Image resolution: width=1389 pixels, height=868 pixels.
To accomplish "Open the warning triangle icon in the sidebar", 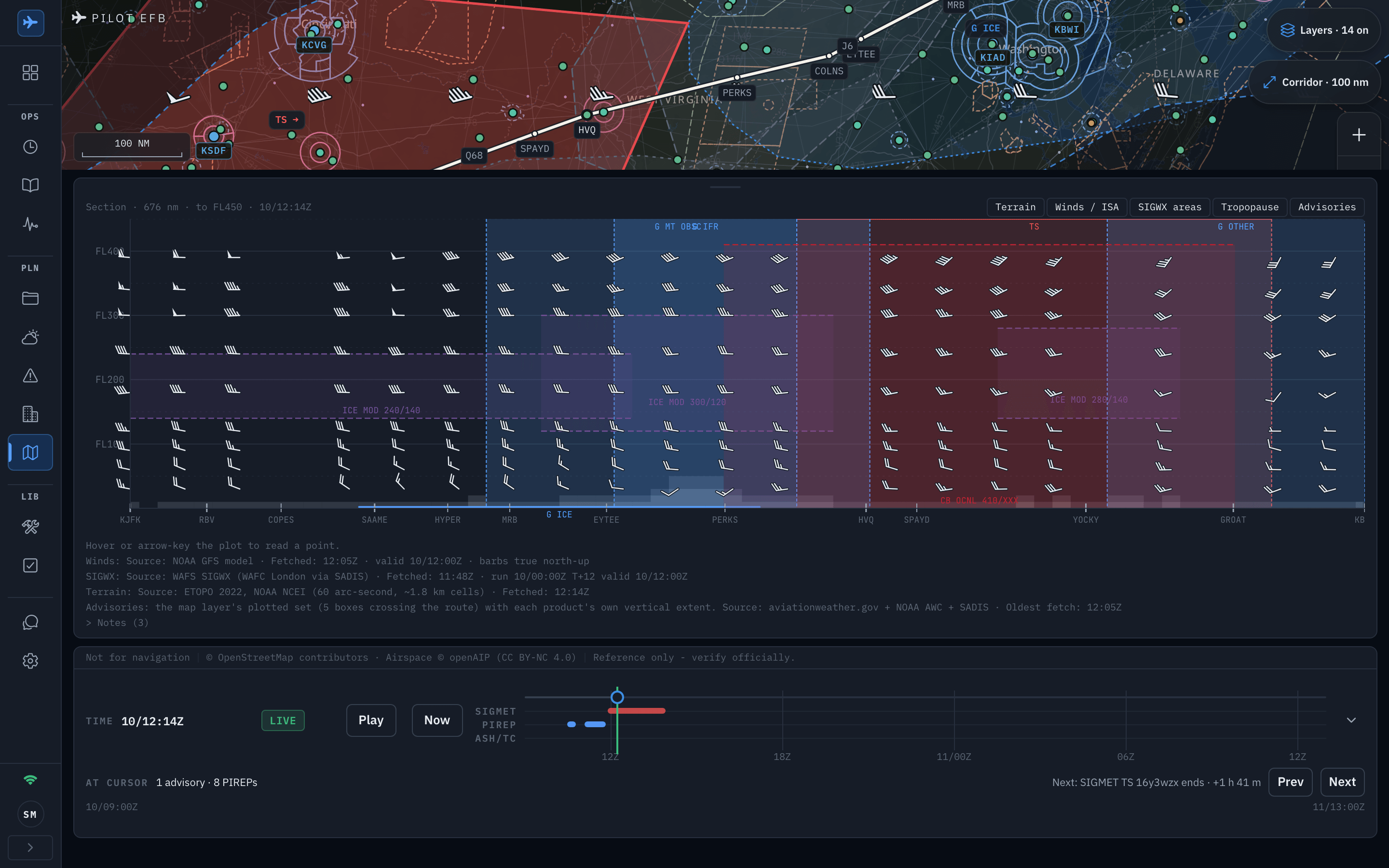I will point(30,376).
